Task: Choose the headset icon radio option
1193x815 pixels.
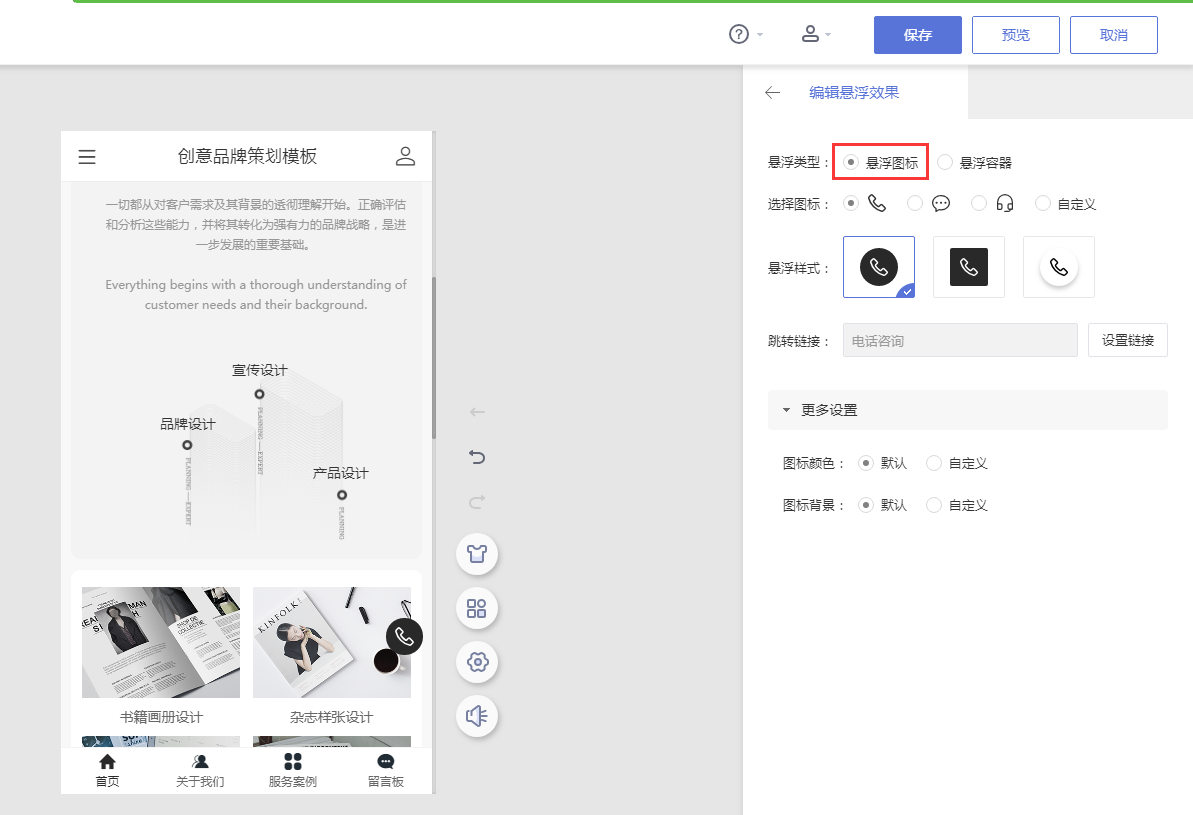Action: click(979, 203)
